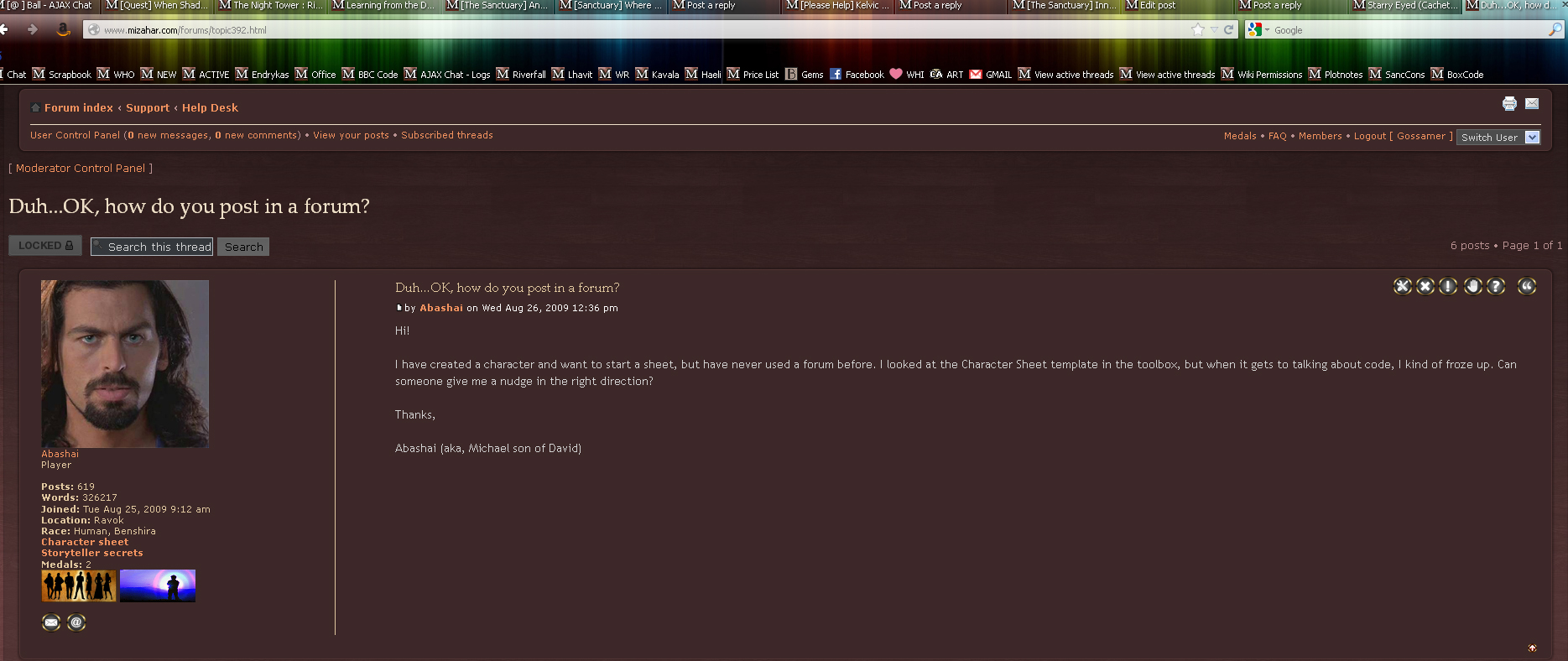Image resolution: width=1568 pixels, height=661 pixels.
Task: Send private message via envelope icon under medals
Action: [x=51, y=622]
